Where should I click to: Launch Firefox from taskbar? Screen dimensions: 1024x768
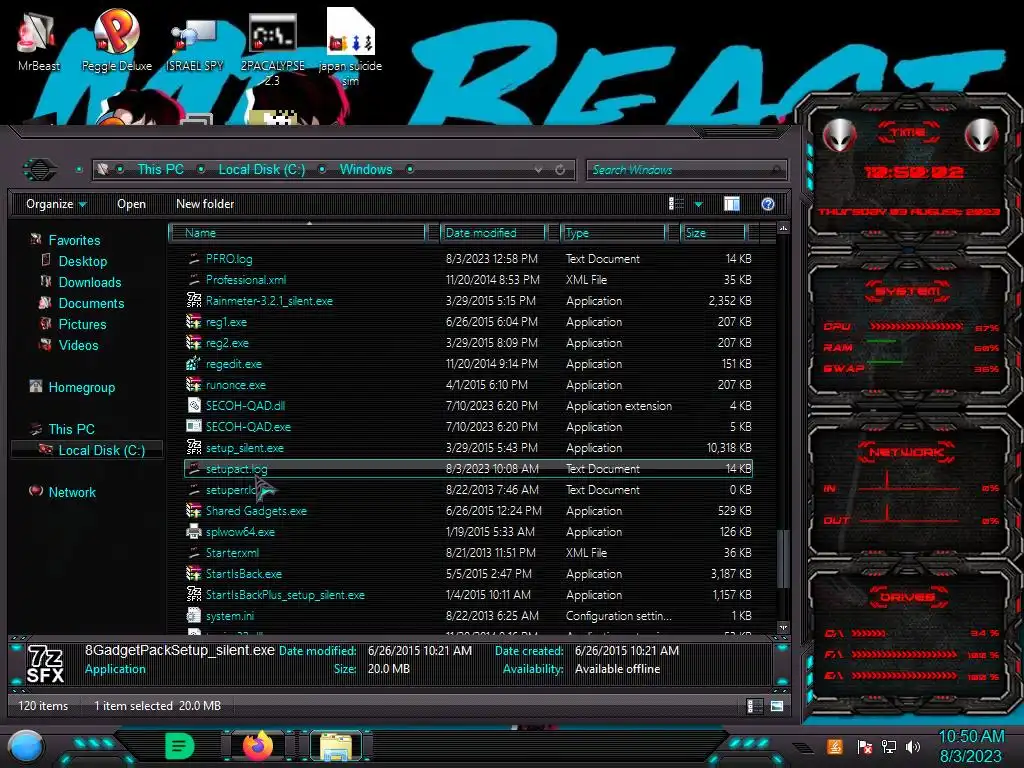tap(257, 746)
